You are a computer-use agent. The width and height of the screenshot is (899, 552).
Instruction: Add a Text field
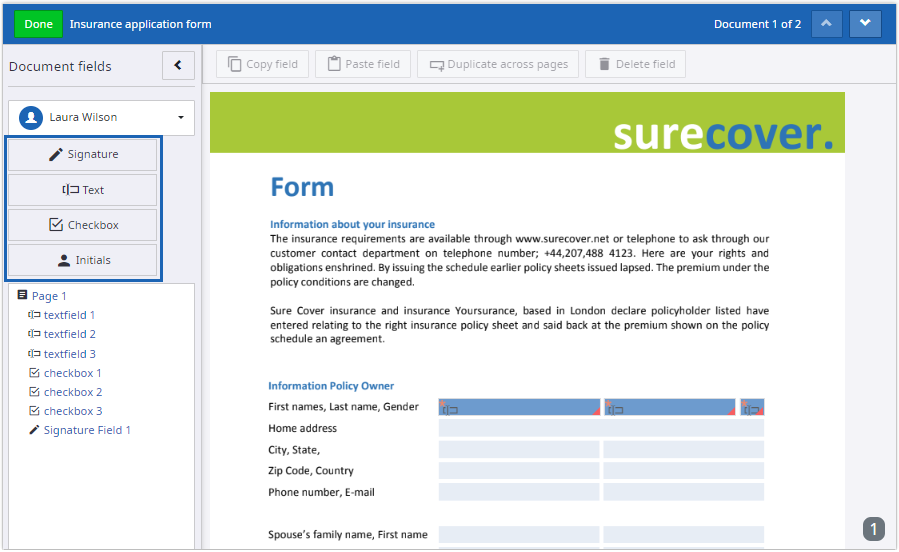point(83,190)
